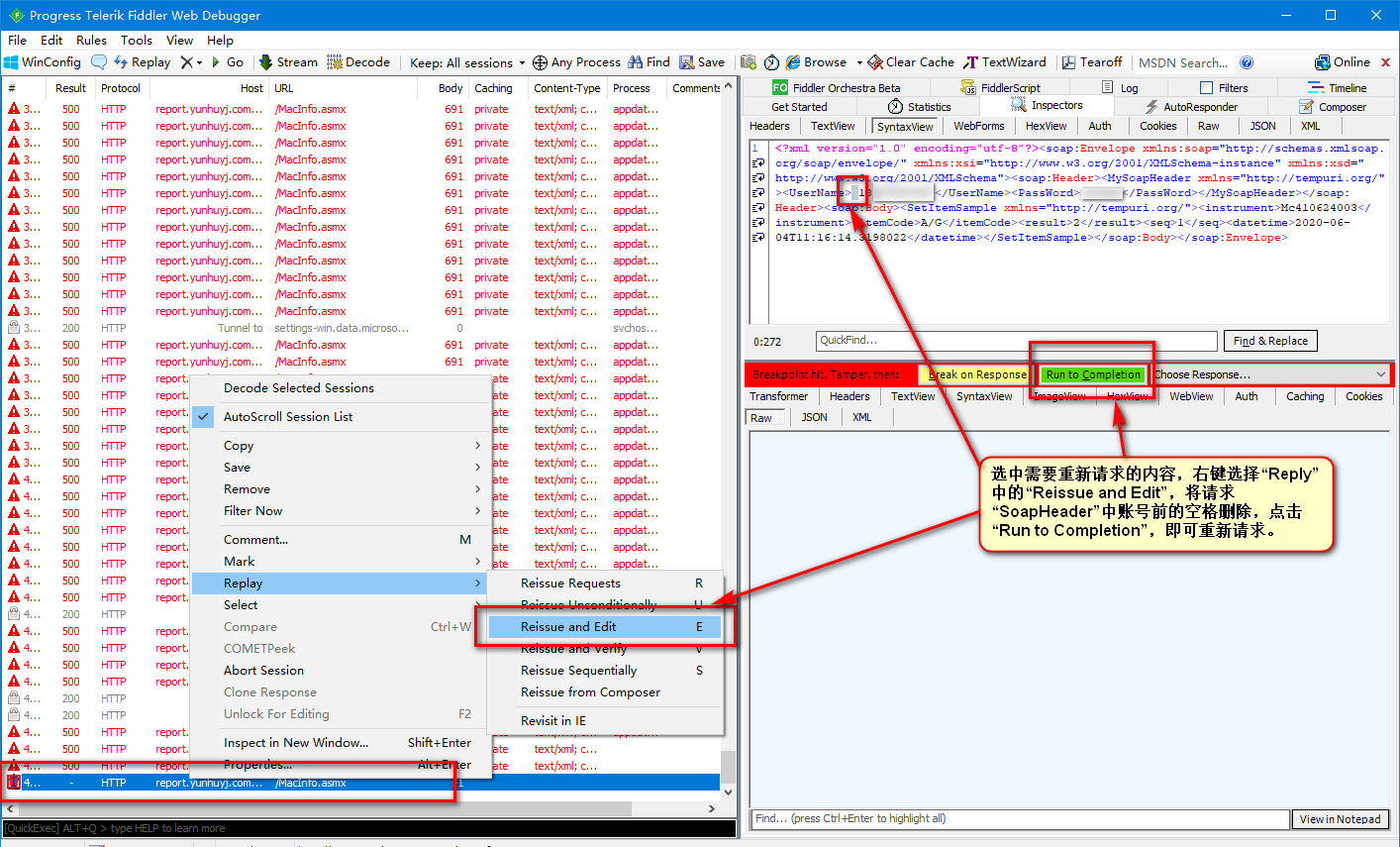Switch to the Timeline tab
The width and height of the screenshot is (1400, 847).
pos(1337,87)
